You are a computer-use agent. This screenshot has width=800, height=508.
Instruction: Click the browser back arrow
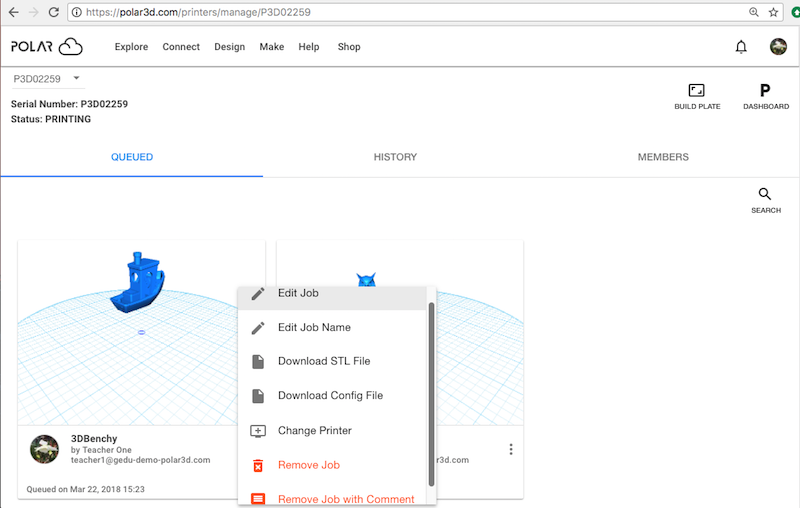[x=14, y=12]
